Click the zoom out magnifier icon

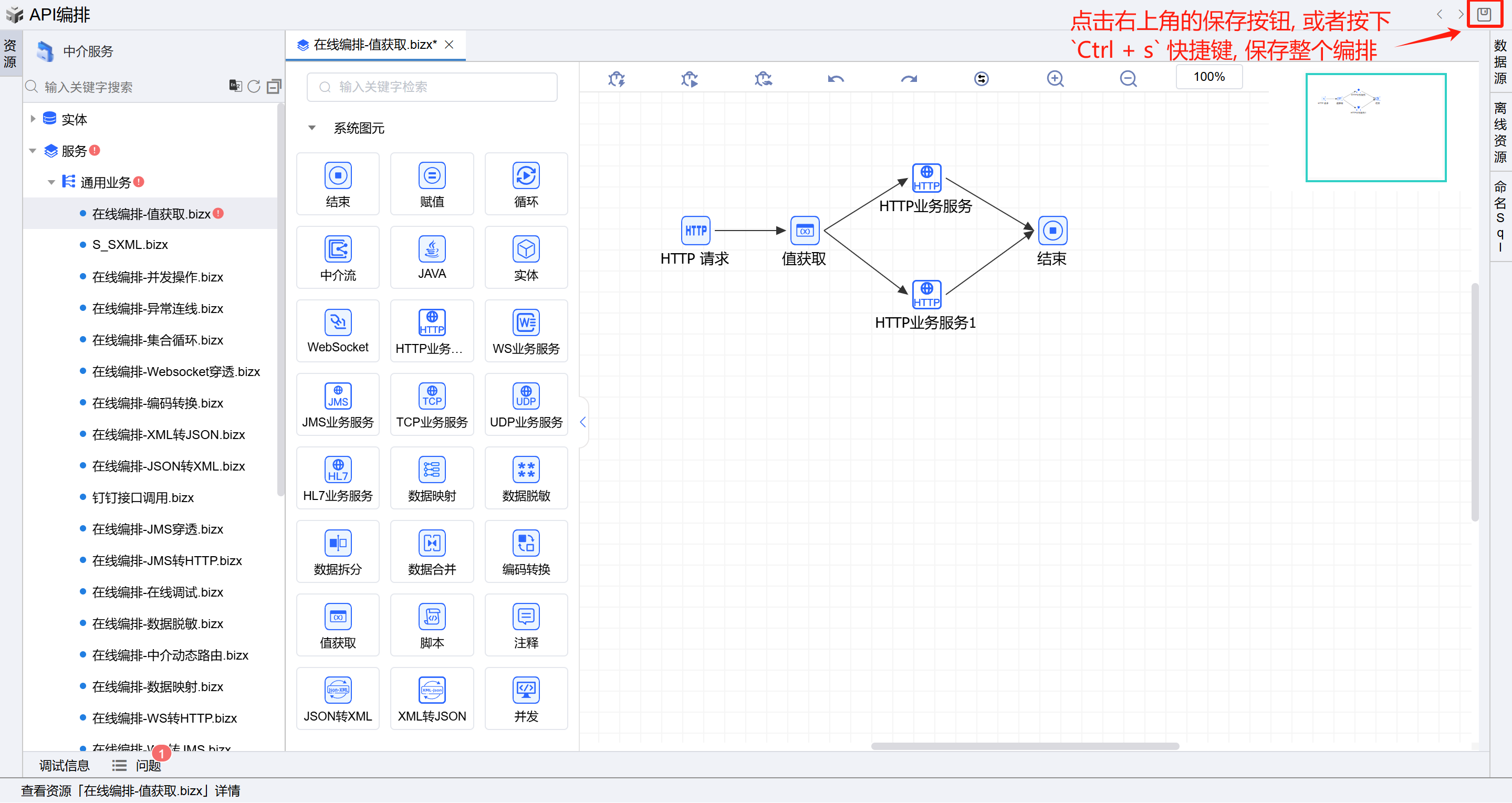[x=1128, y=79]
